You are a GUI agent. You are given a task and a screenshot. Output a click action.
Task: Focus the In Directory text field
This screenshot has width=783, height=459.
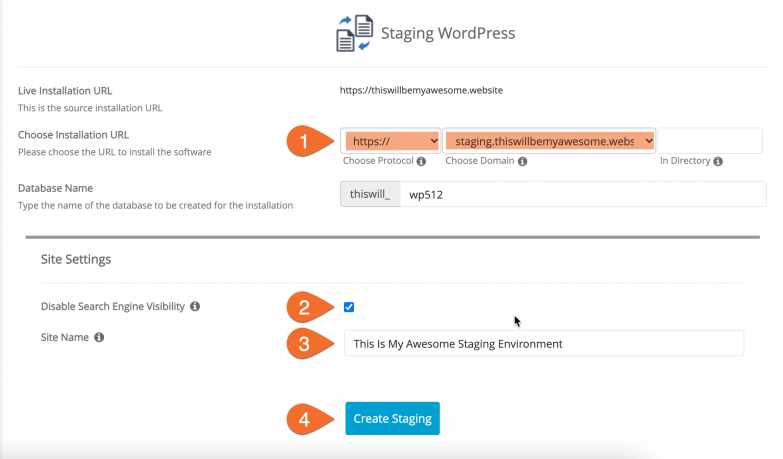[710, 141]
